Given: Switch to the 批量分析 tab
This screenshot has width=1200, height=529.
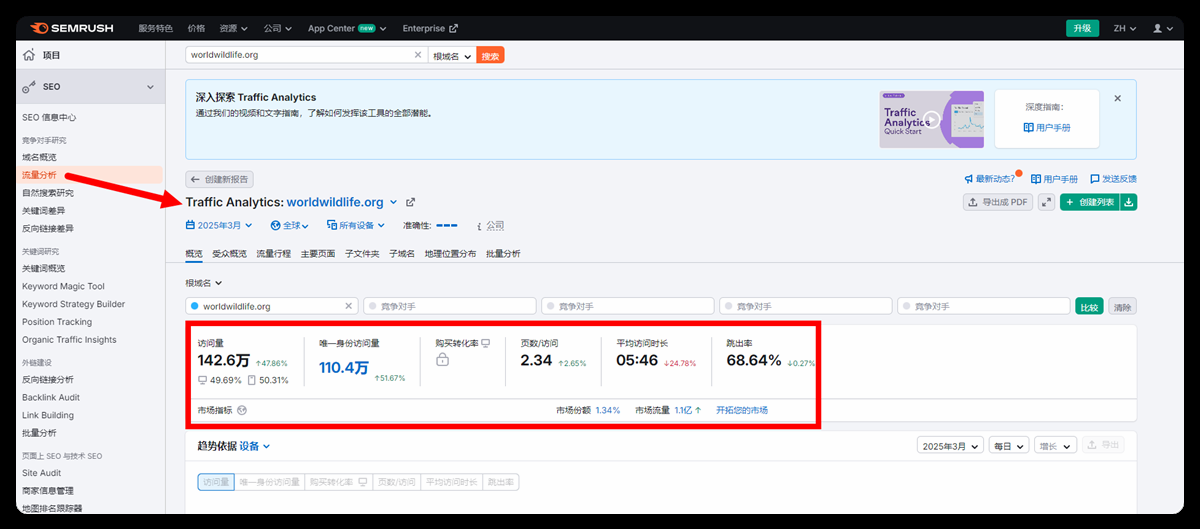Looking at the screenshot, I should pyautogui.click(x=503, y=254).
